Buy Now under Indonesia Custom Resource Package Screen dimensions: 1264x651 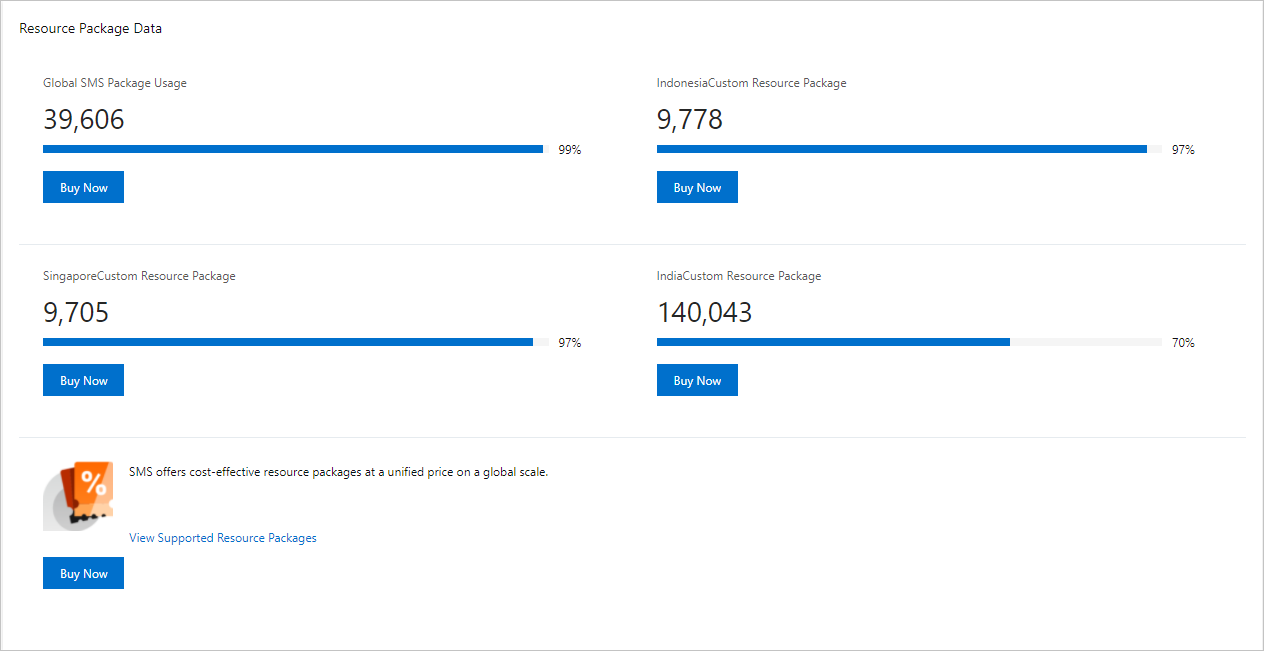697,188
